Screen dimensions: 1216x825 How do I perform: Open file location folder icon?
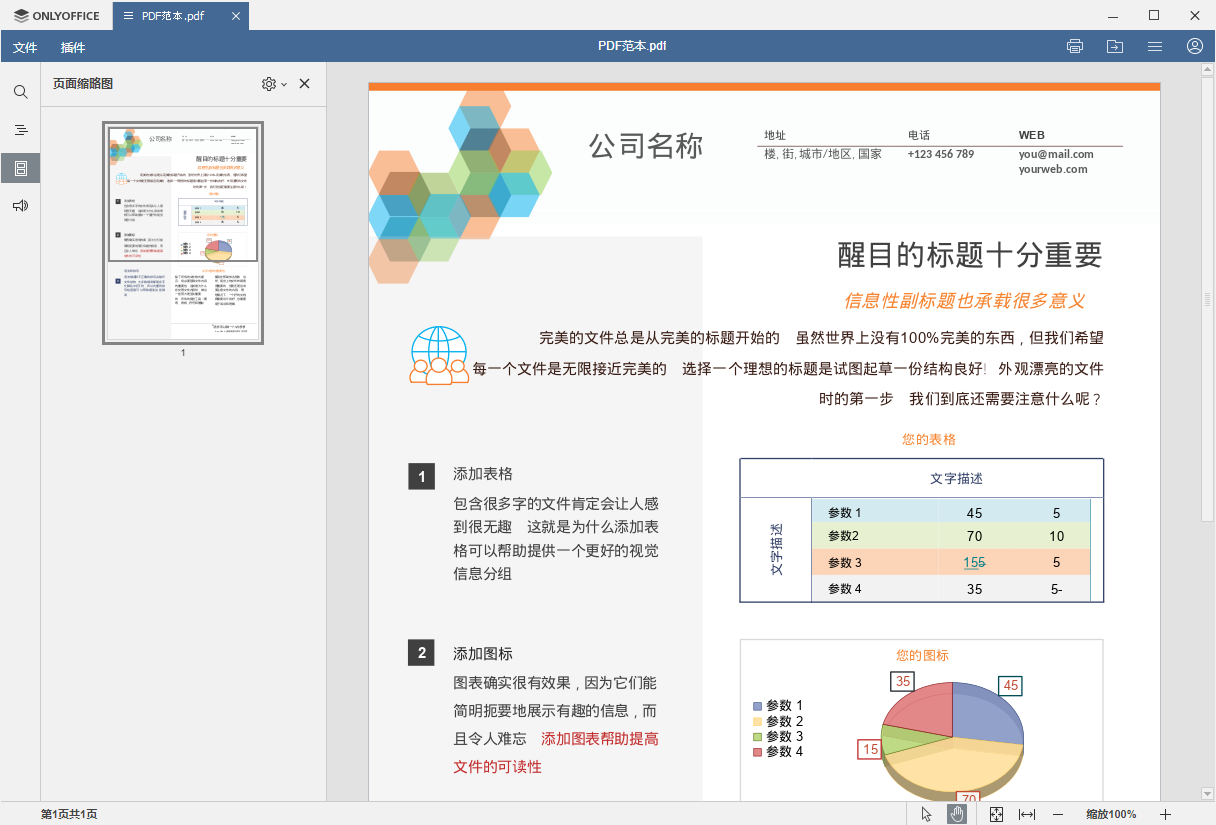(1115, 46)
